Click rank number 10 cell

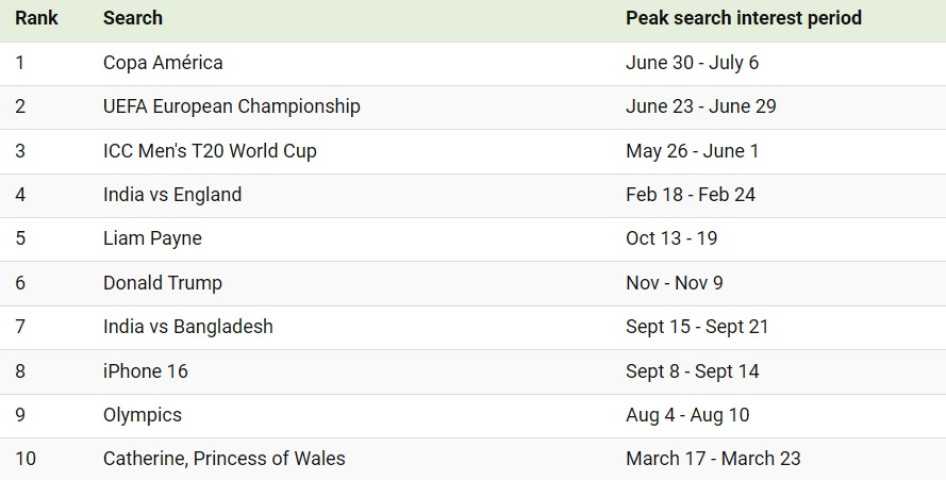click(x=25, y=459)
